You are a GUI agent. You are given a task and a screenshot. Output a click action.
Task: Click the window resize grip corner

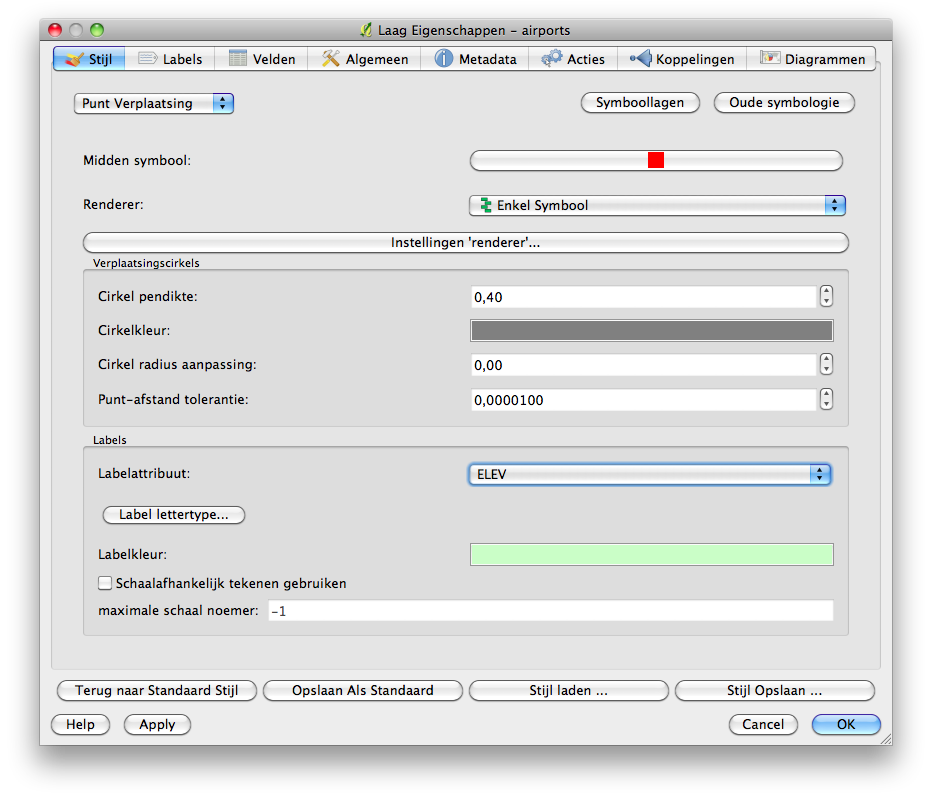pyautogui.click(x=886, y=738)
